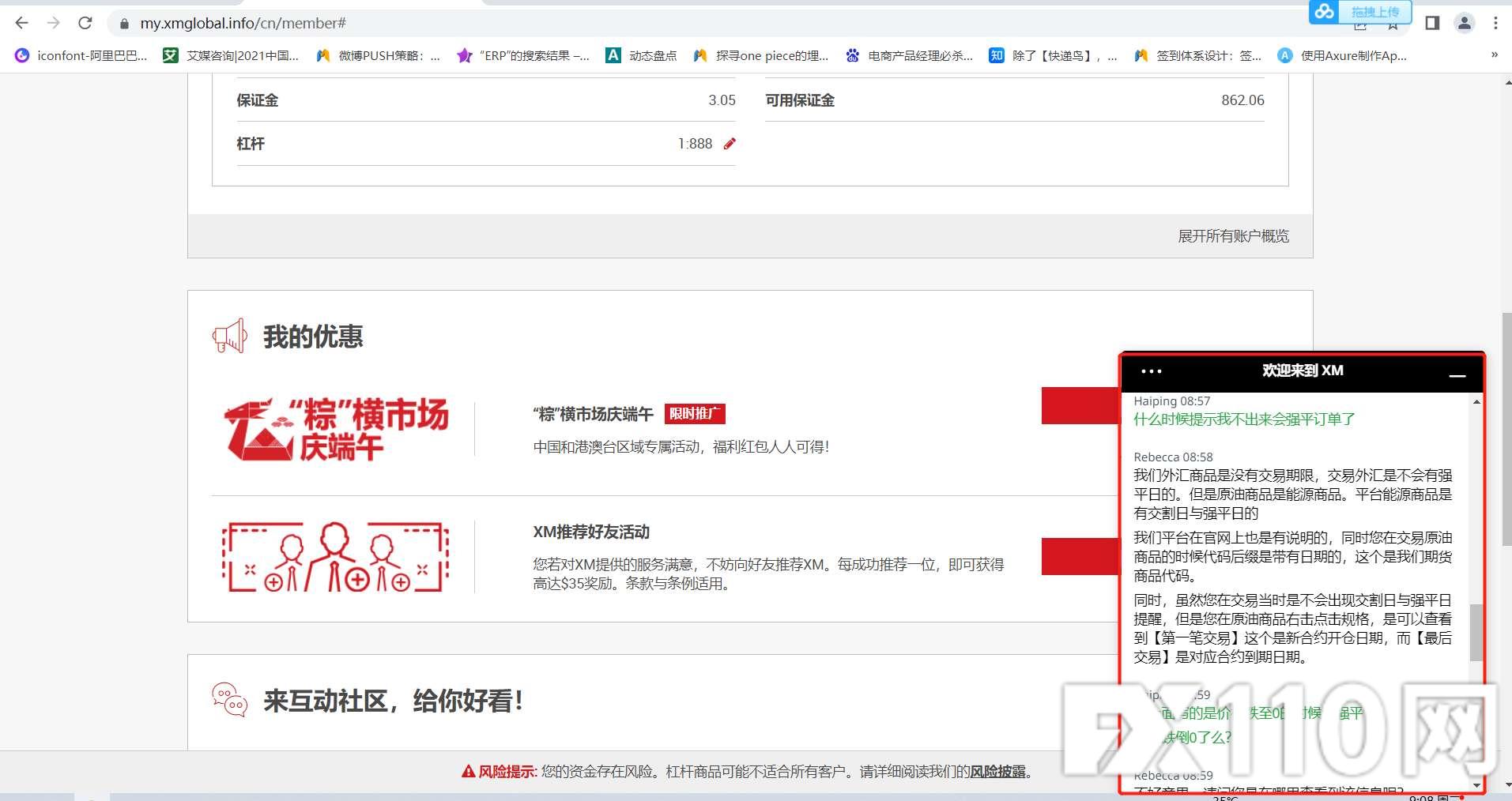Click 来互动社区，给你好看 heading
This screenshot has width=1512, height=801.
393,701
